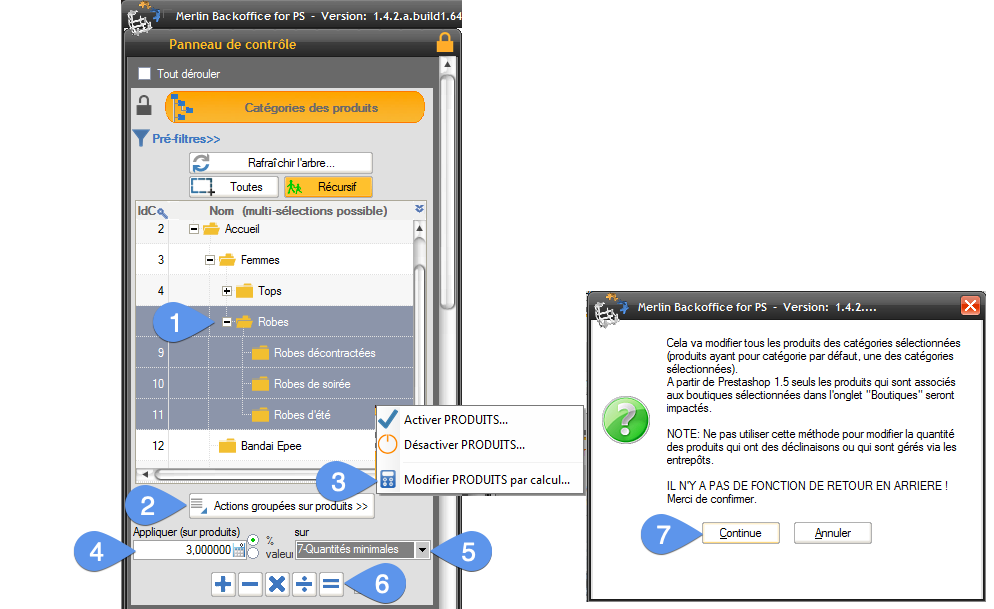This screenshot has height=609, width=994.
Task: Select the valeur radio button
Action: click(253, 553)
